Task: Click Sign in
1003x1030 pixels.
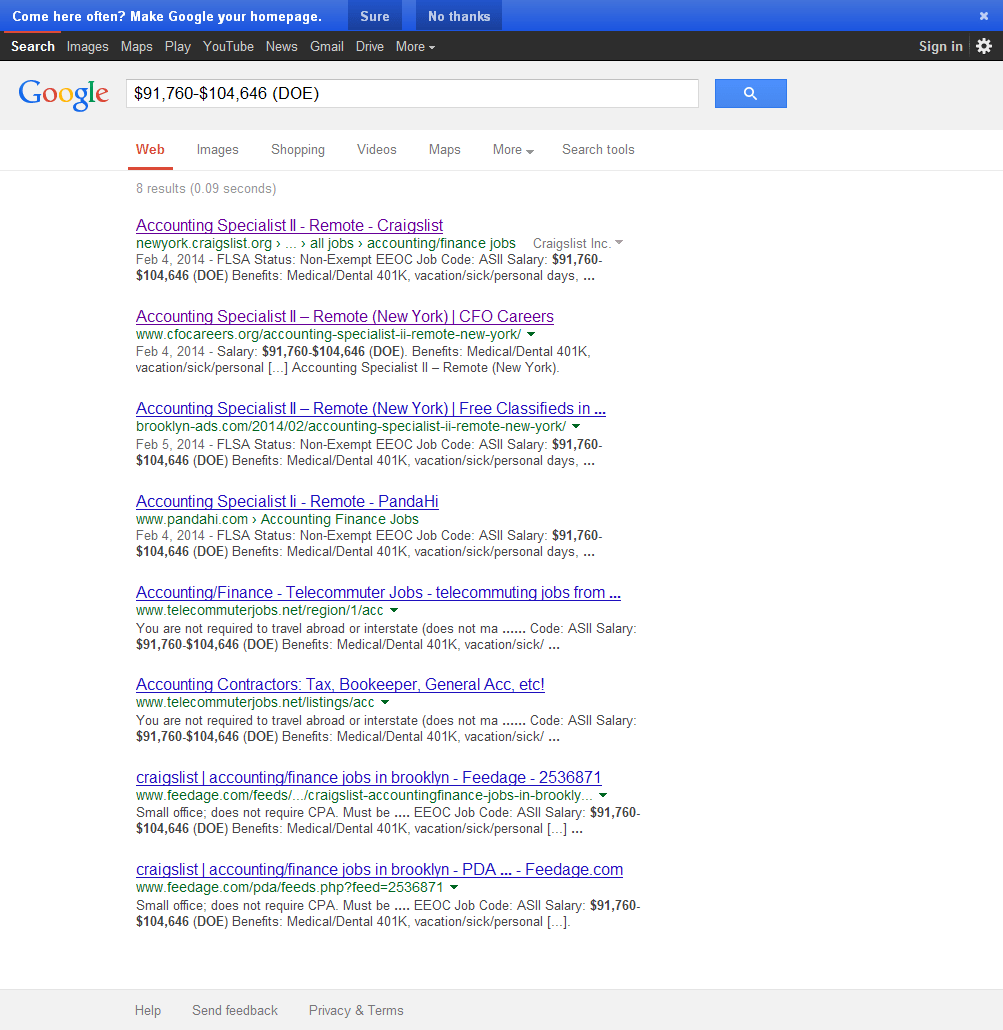Action: coord(940,47)
